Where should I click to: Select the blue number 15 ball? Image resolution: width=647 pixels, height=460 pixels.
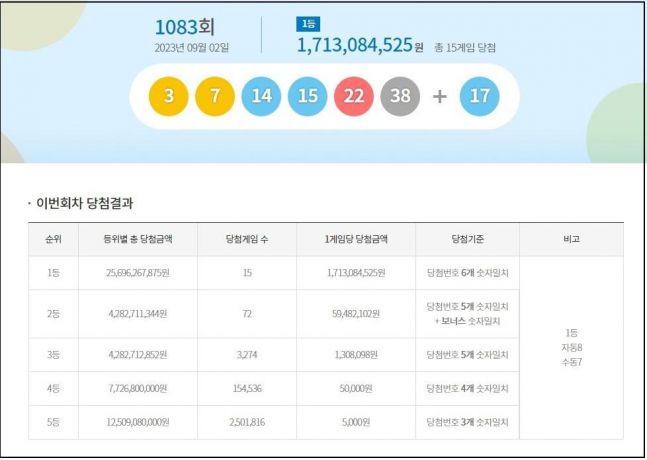click(x=307, y=96)
